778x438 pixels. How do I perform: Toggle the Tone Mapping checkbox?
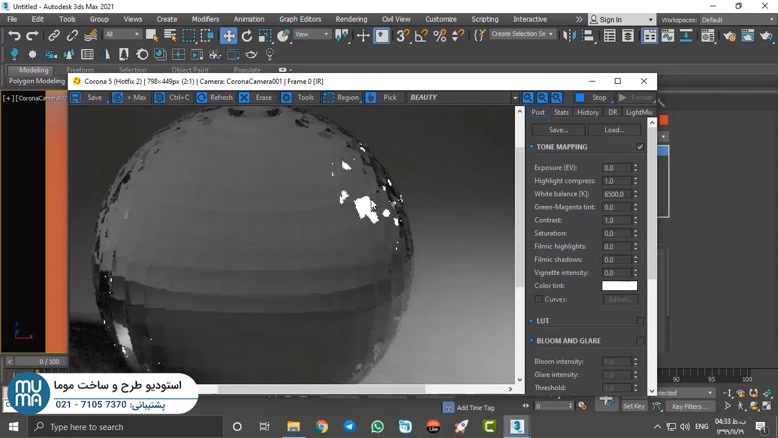[640, 147]
